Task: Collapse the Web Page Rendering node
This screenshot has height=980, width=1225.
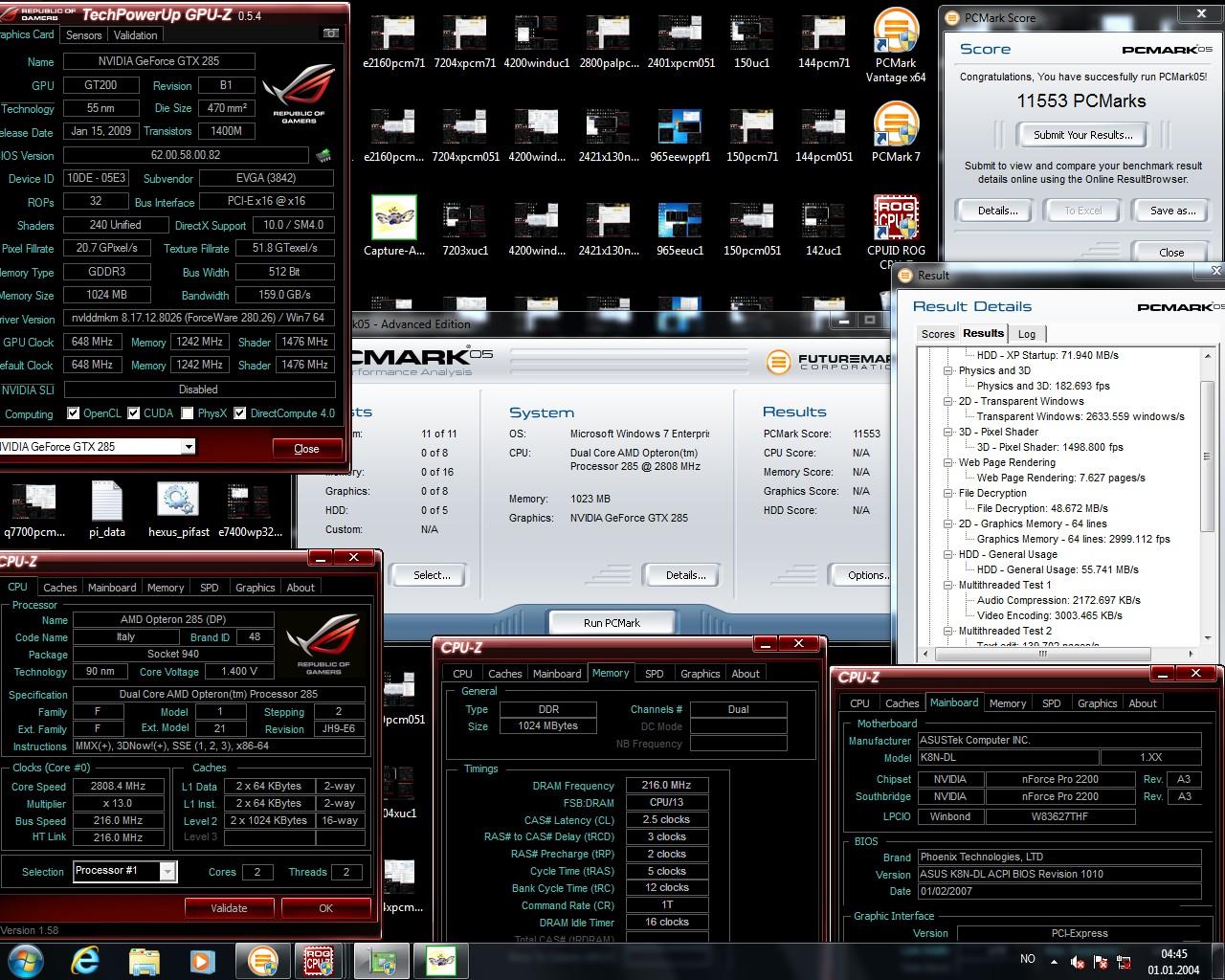Action: [x=948, y=462]
